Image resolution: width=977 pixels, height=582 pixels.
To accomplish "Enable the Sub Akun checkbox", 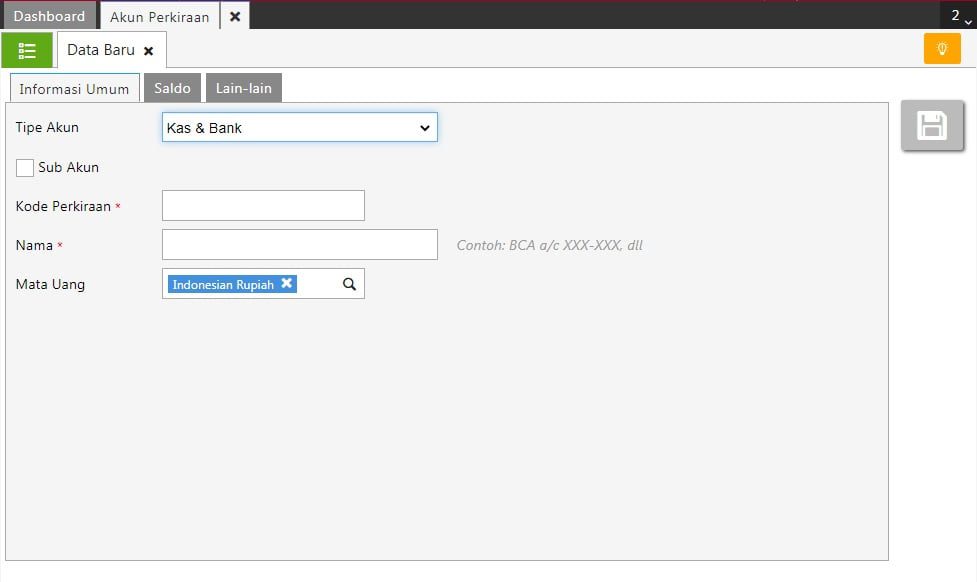I will 25,168.
